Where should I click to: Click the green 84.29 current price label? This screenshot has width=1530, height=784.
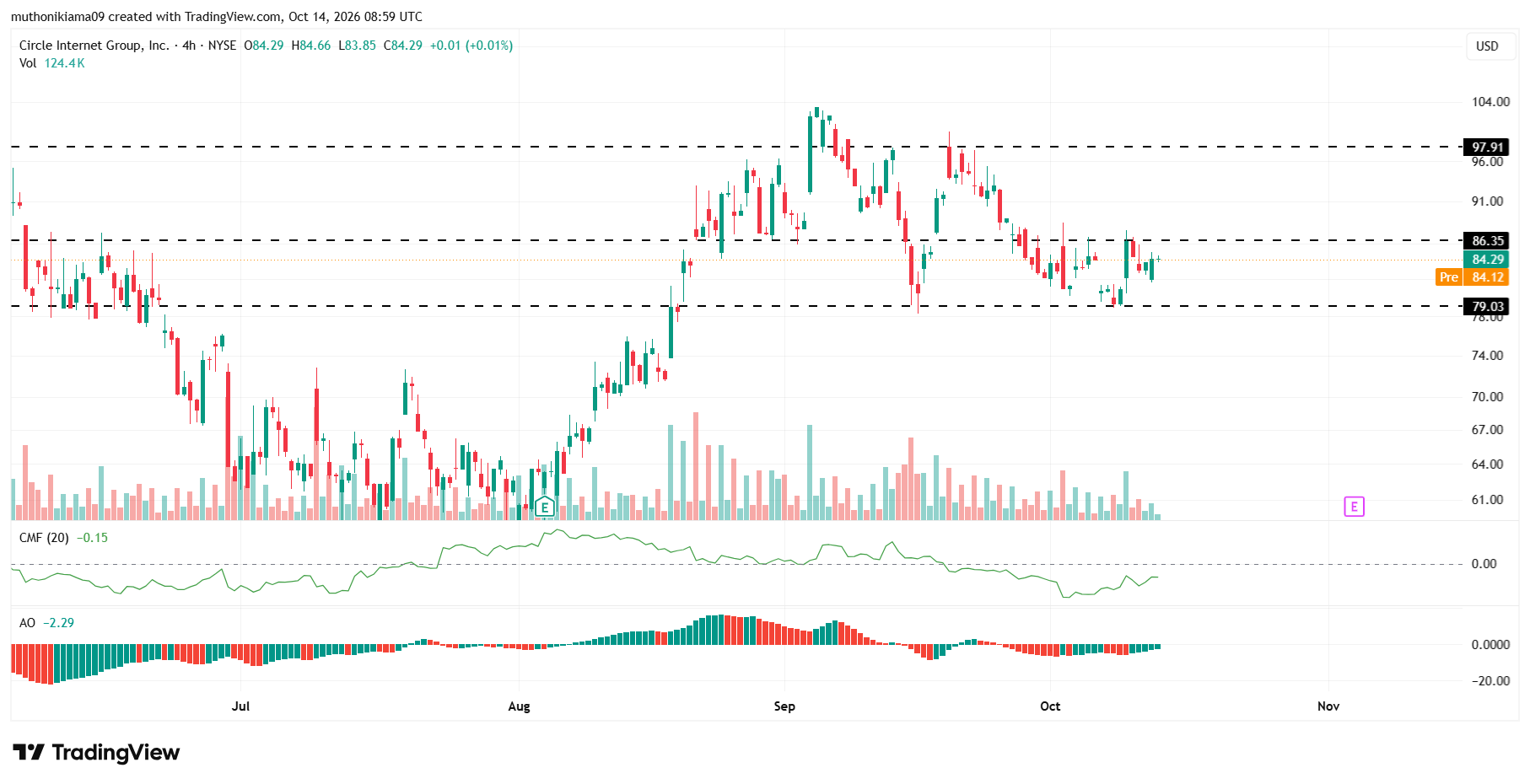[1488, 260]
